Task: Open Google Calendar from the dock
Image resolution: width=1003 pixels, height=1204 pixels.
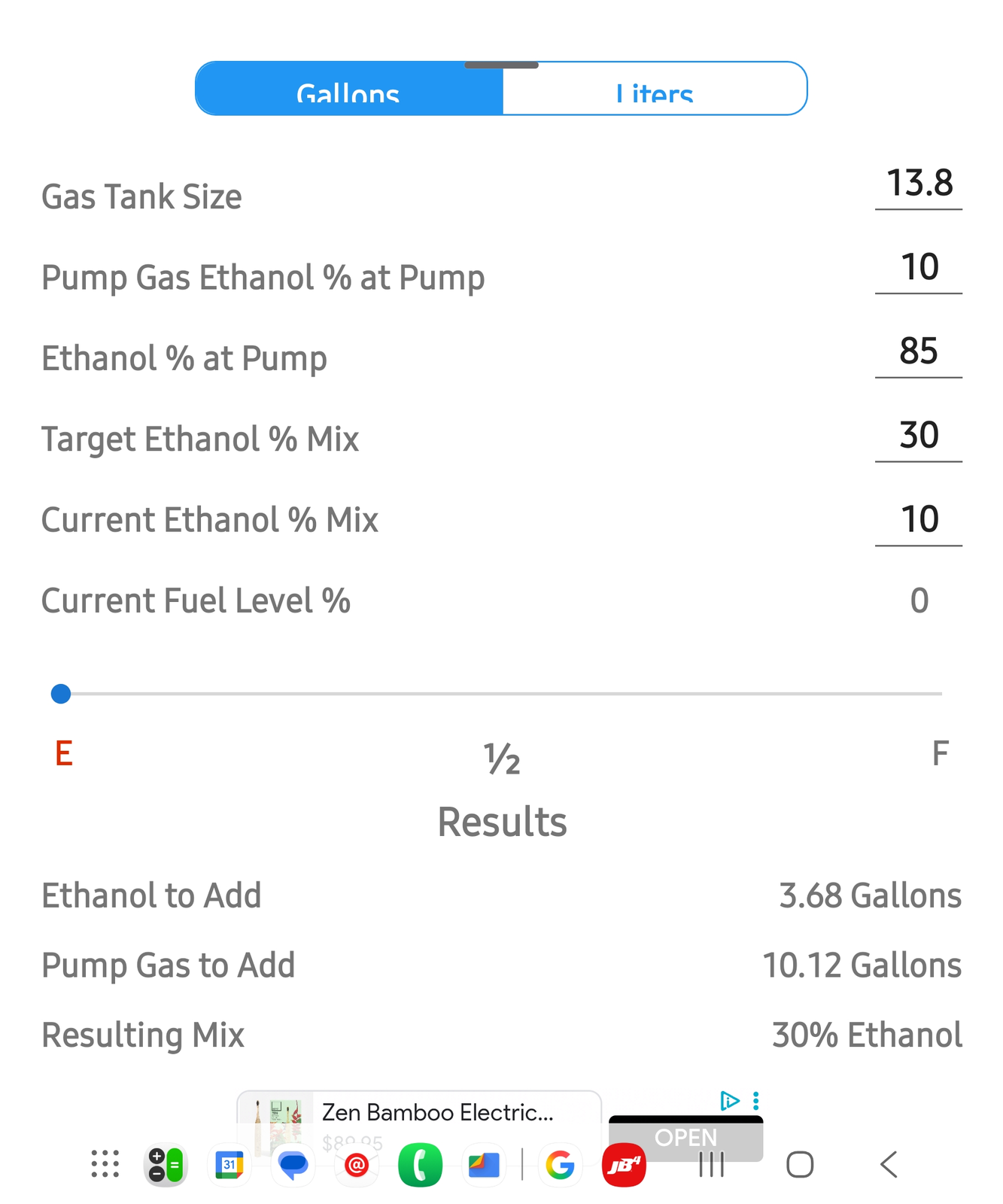Action: click(x=229, y=1166)
